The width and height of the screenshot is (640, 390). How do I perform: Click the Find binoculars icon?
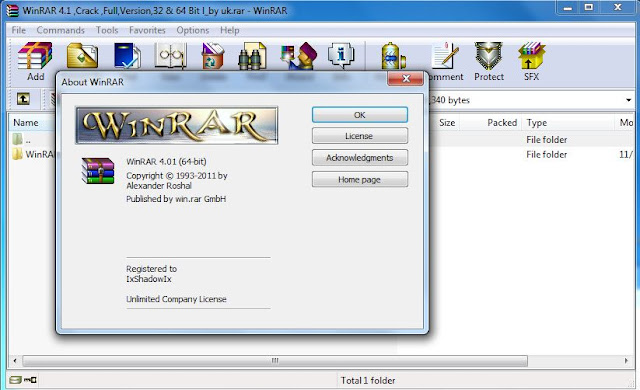click(x=252, y=55)
